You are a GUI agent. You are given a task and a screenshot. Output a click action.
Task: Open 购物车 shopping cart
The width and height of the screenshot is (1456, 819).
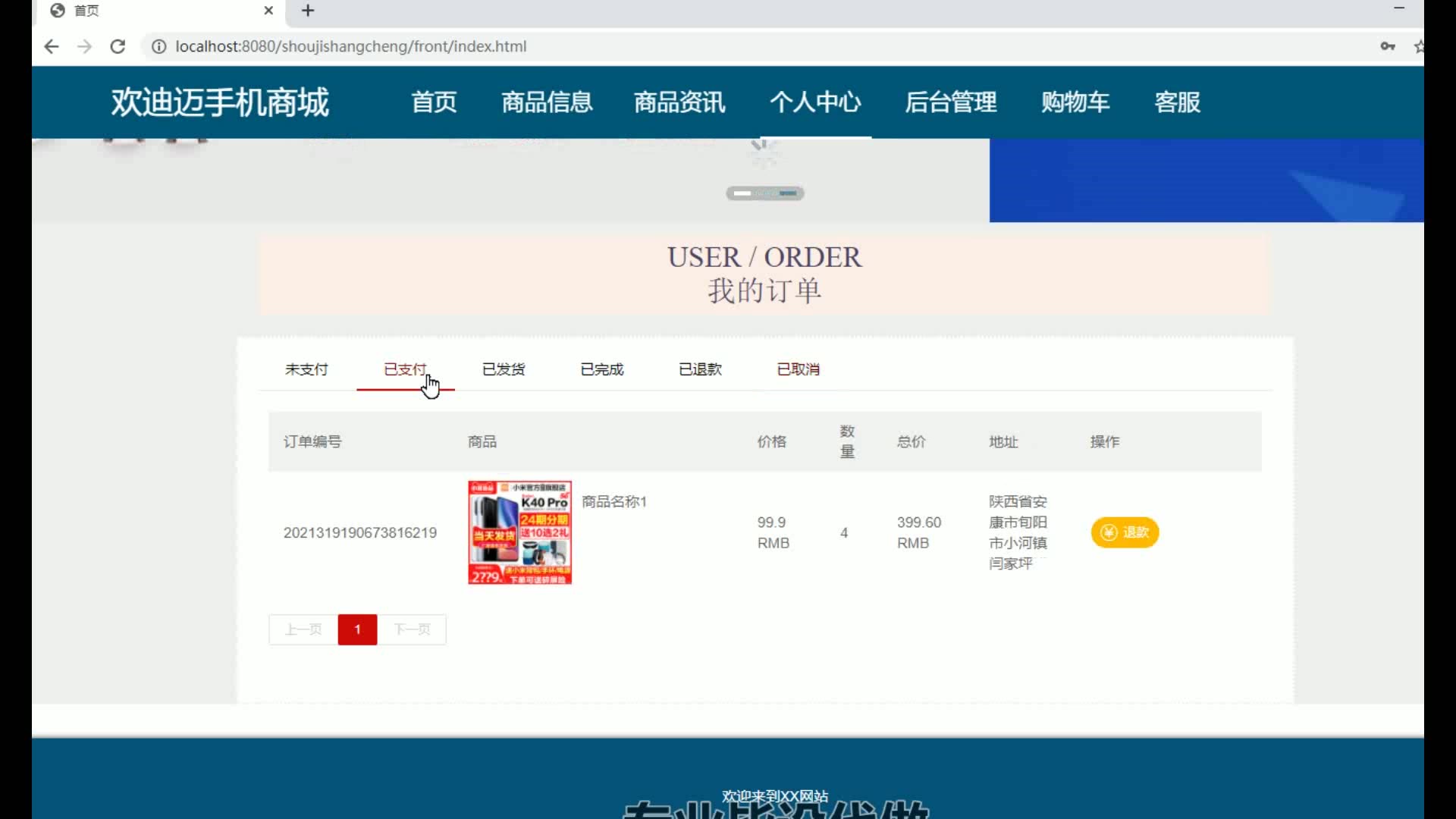(x=1075, y=102)
